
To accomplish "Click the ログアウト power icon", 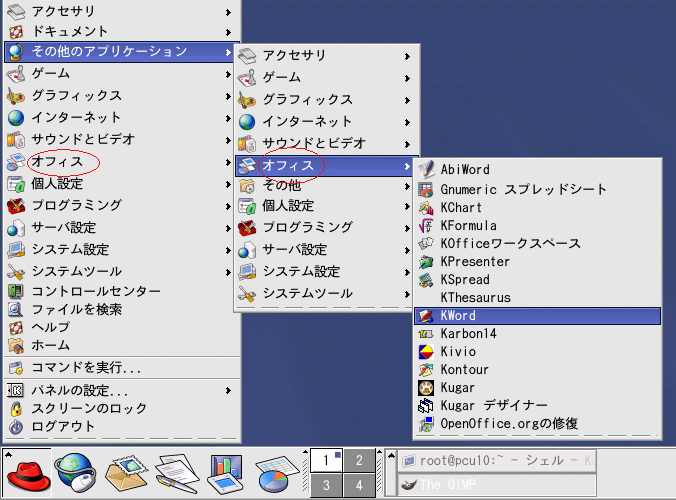I will (x=16, y=426).
